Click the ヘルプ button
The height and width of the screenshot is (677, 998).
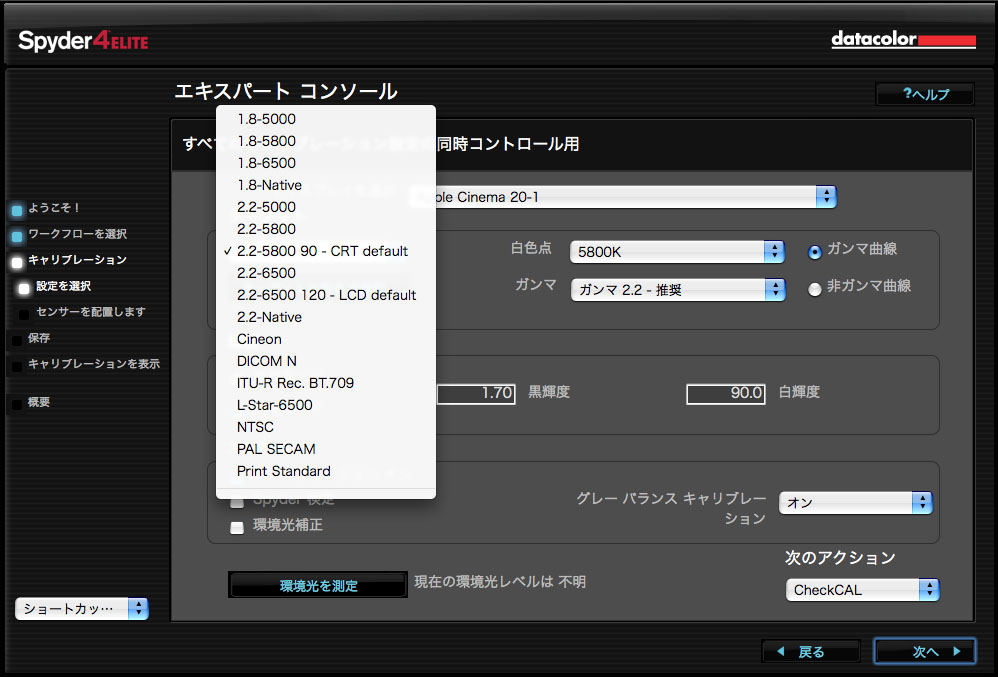(x=924, y=94)
